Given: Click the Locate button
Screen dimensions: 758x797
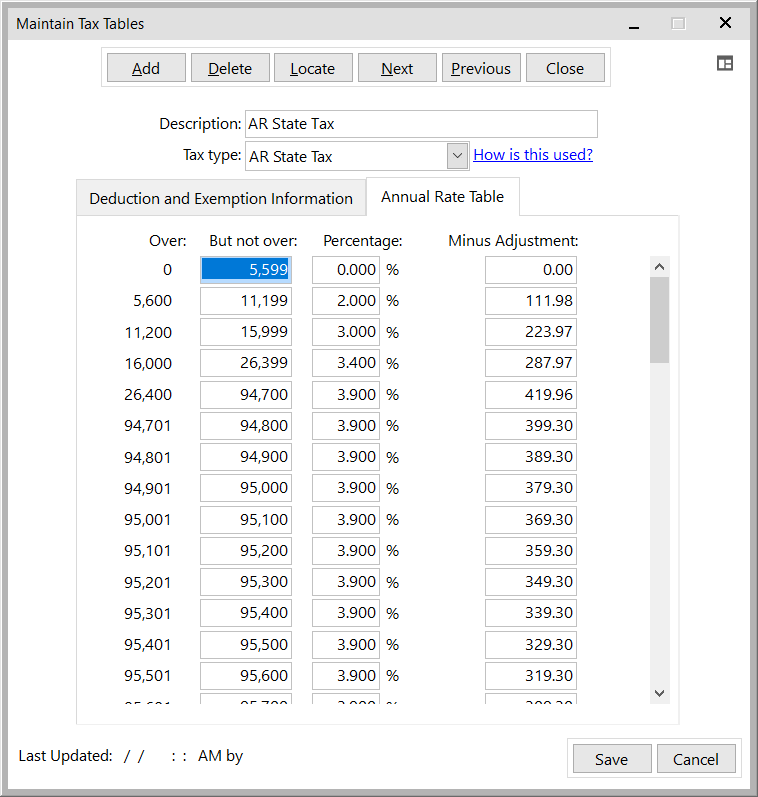Looking at the screenshot, I should tap(312, 68).
